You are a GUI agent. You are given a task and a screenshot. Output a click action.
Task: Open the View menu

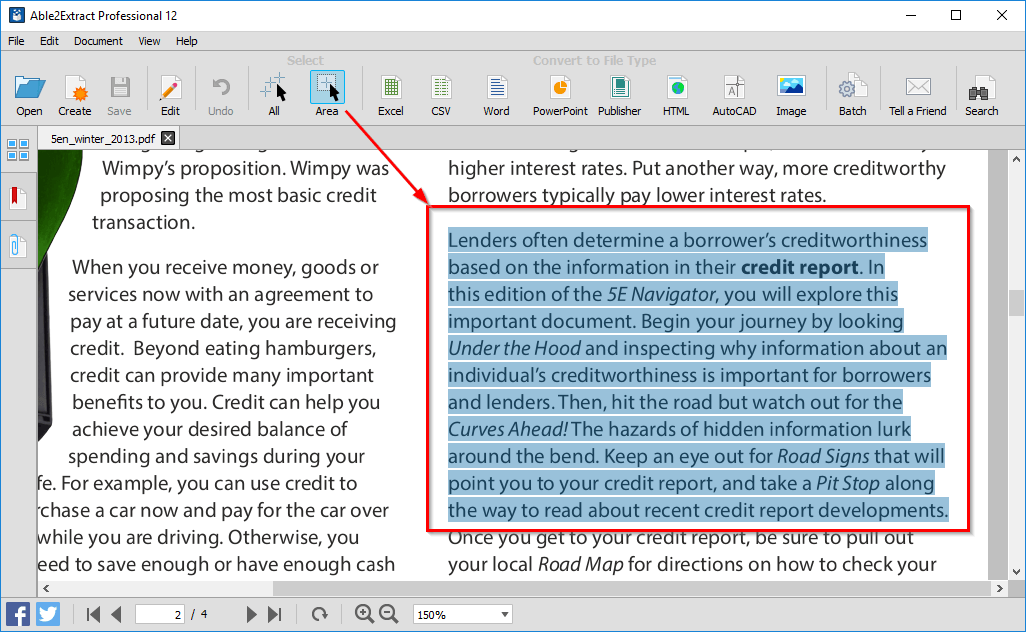tap(149, 41)
